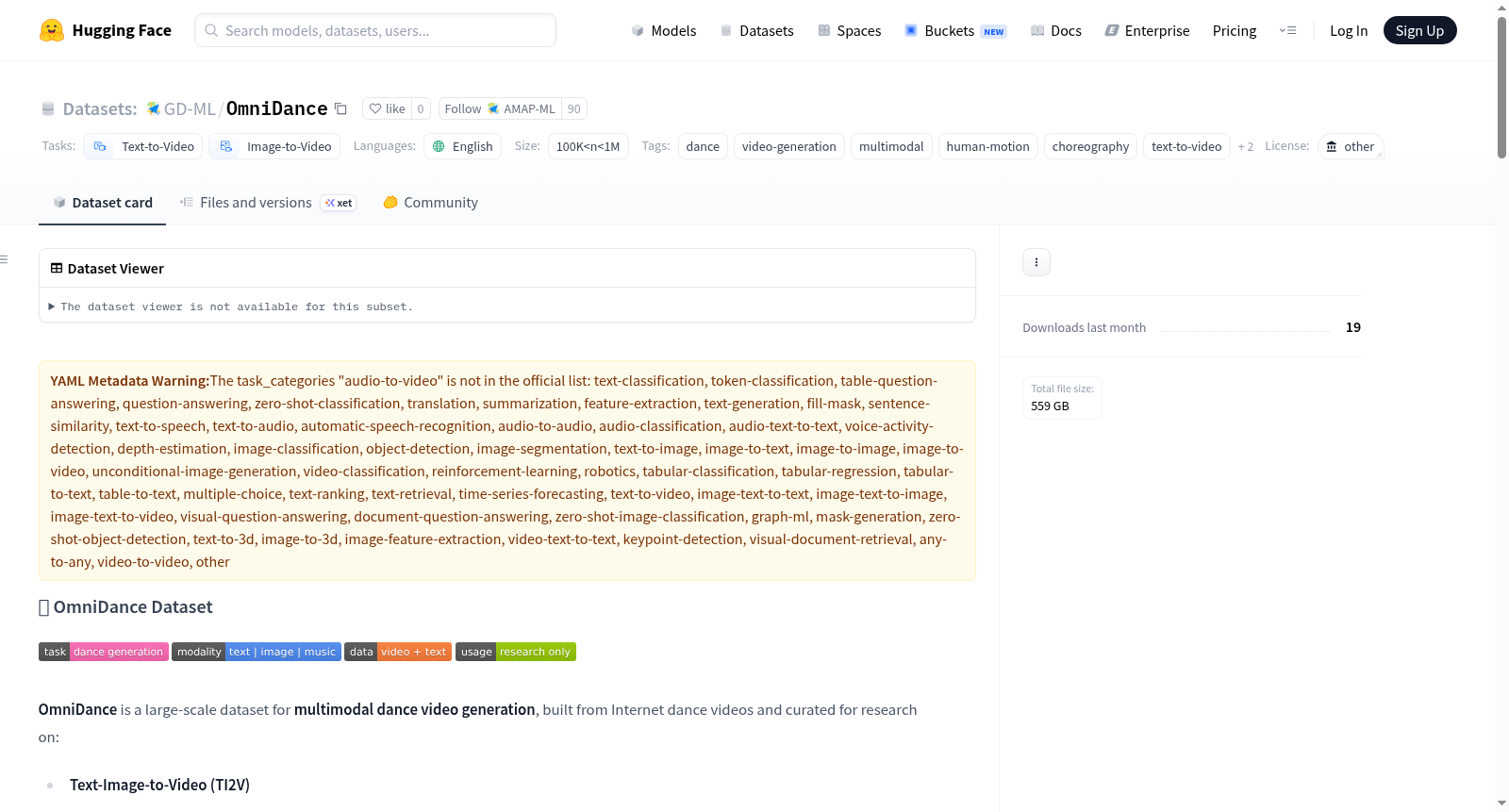Open the three-dot dataset options menu
1509x812 pixels.
(1036, 262)
